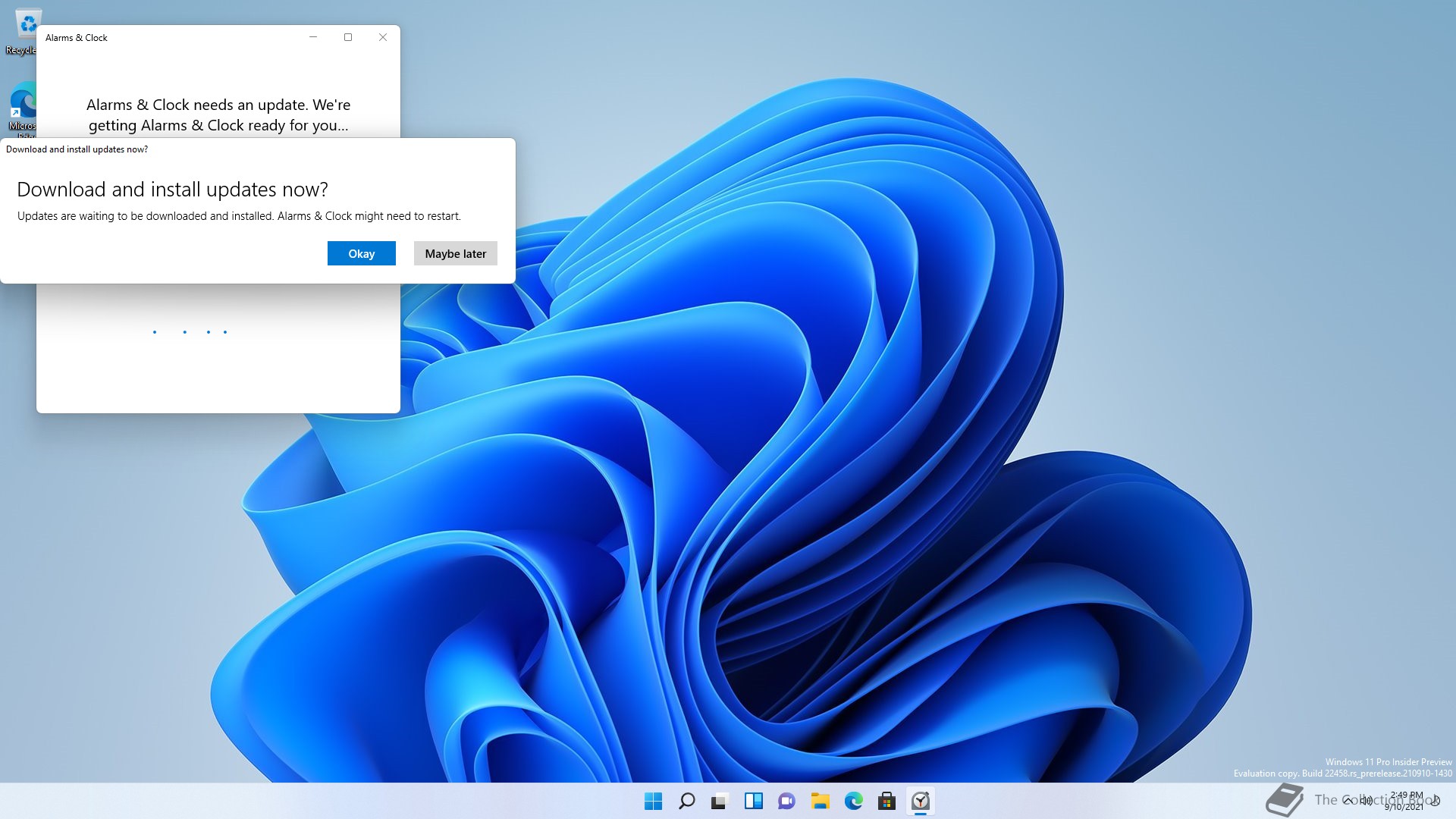Close the Alarms & Clock window
This screenshot has height=819, width=1456.
pos(383,37)
